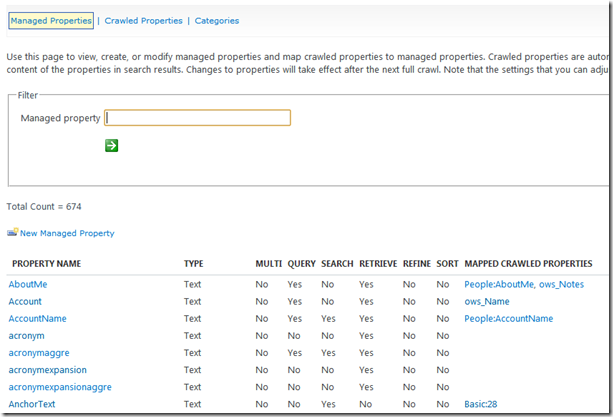This screenshot has height=417, width=613.
Task: Select Type cell Text in AboutMe row
Action: (192, 284)
